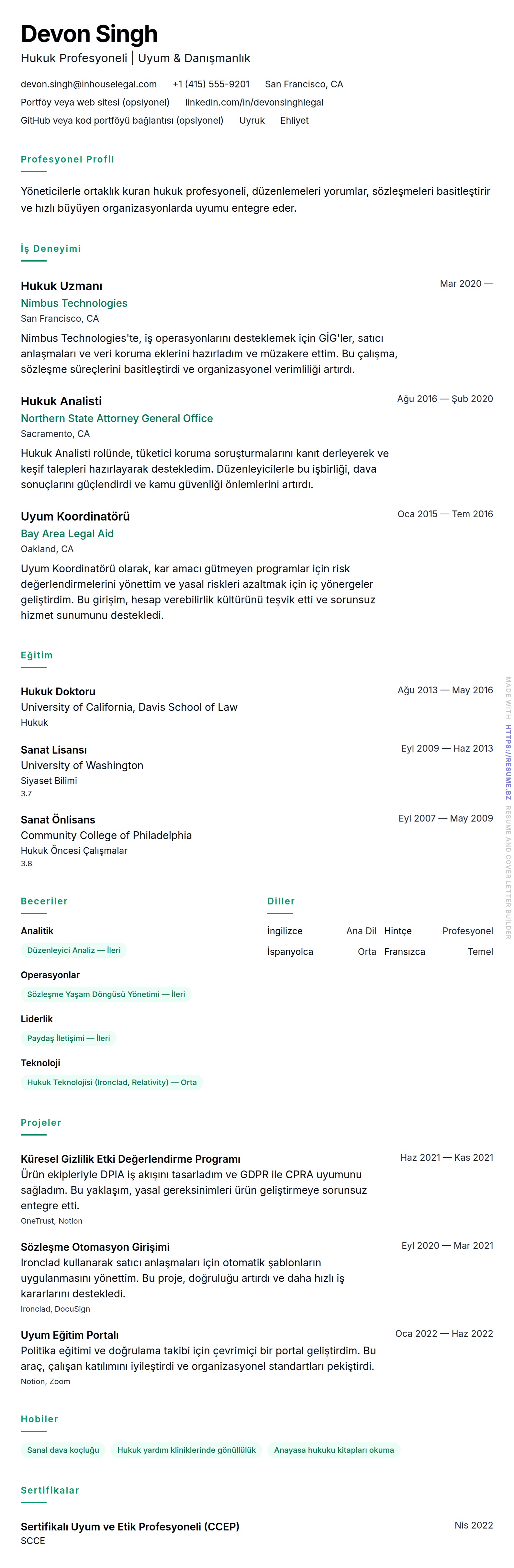The image size is (514, 1568).
Task: Click Northern State Attorney General Office
Action: [x=116, y=418]
